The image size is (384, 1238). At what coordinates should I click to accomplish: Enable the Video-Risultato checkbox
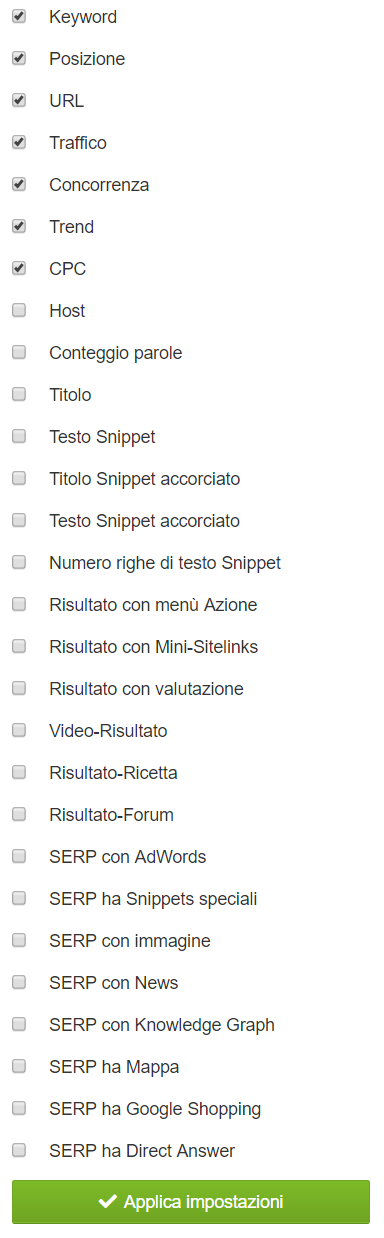(x=19, y=730)
